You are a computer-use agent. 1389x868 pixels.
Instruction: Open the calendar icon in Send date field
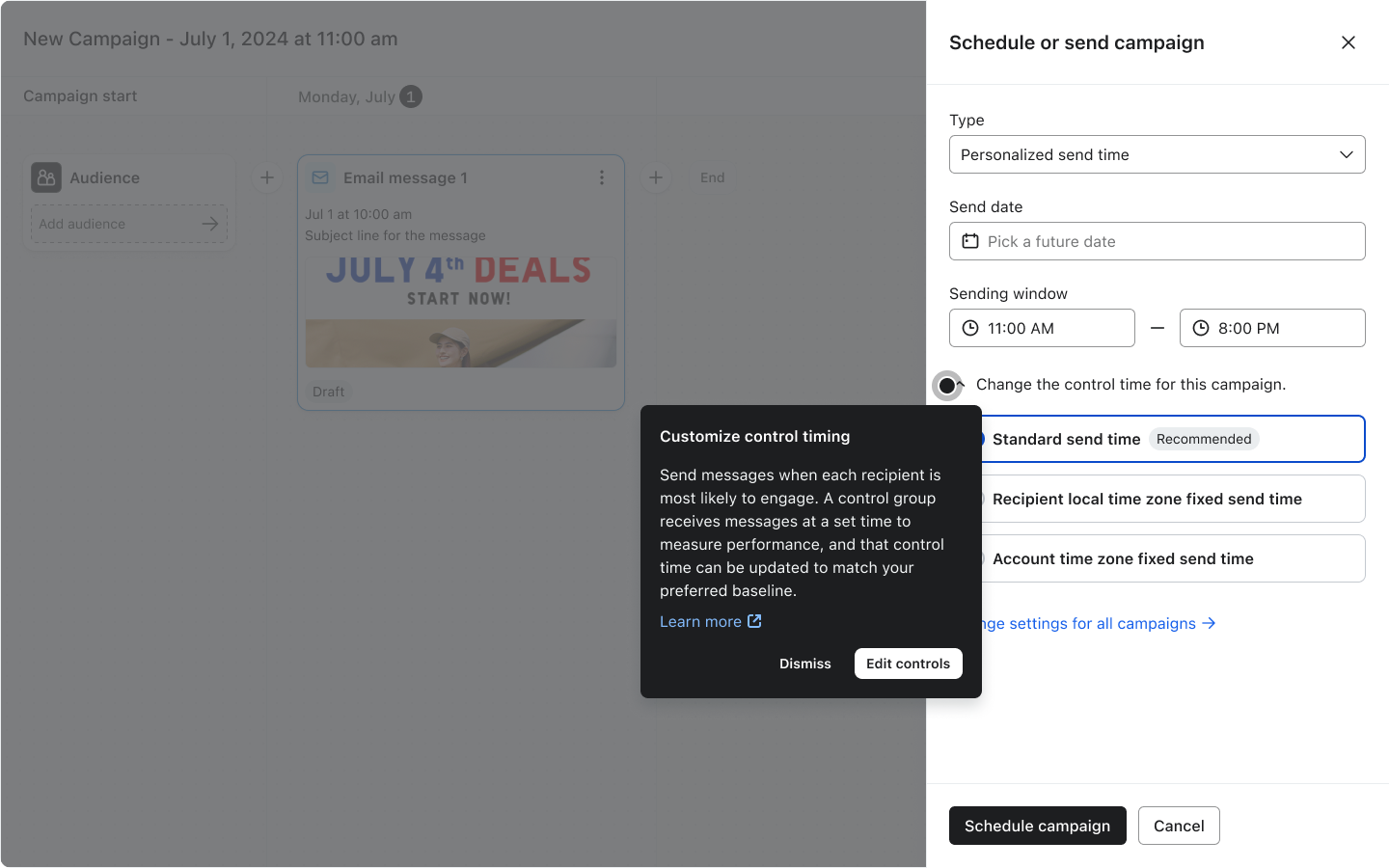[970, 241]
